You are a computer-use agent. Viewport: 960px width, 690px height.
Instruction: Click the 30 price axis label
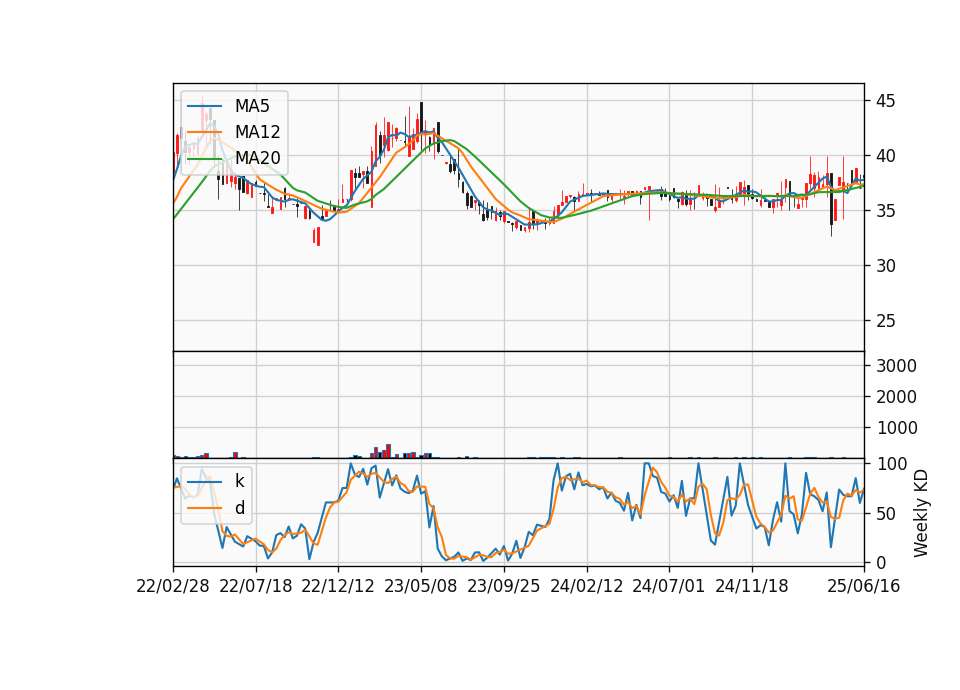coord(885,266)
